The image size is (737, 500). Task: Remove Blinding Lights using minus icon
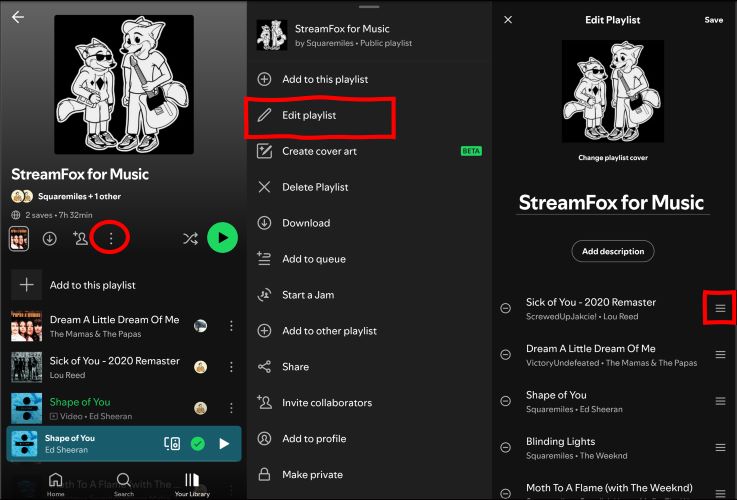click(506, 447)
